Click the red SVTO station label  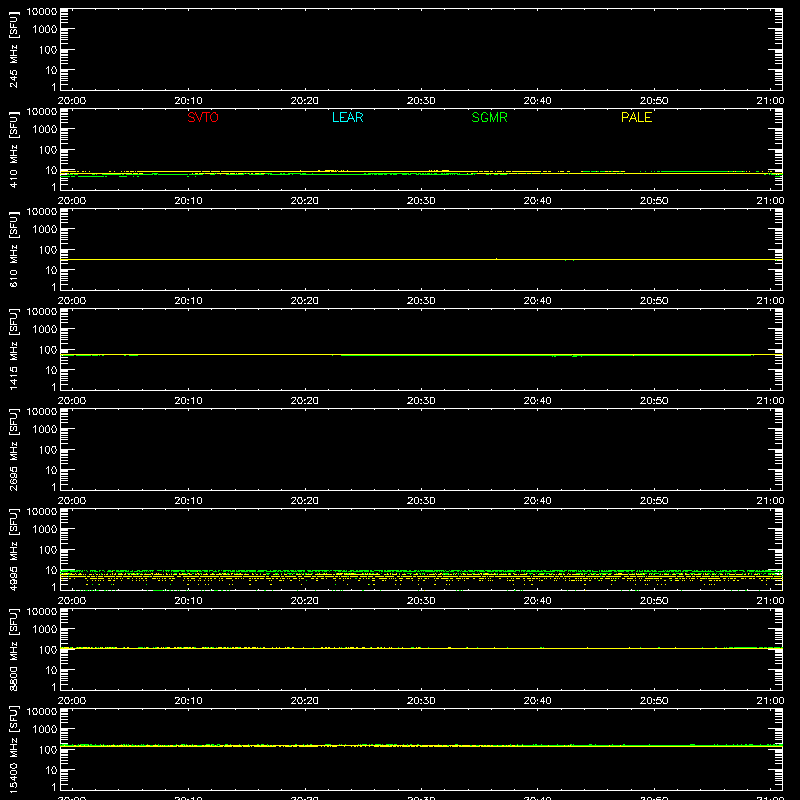pyautogui.click(x=203, y=117)
